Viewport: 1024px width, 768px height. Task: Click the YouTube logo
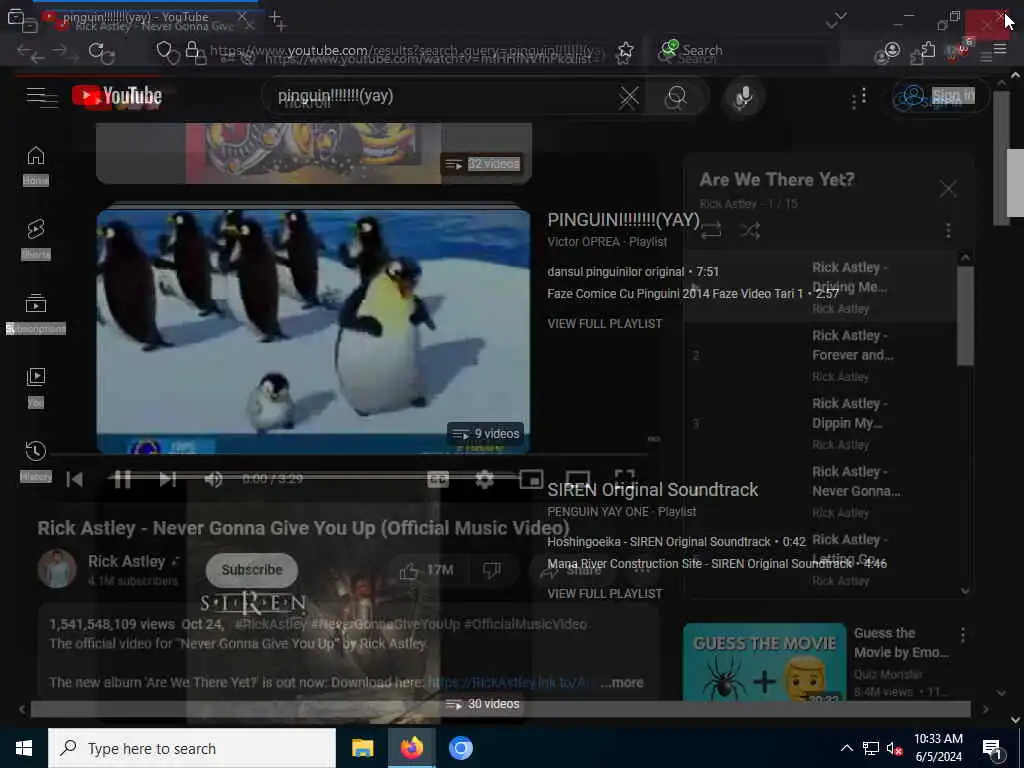(x=117, y=96)
